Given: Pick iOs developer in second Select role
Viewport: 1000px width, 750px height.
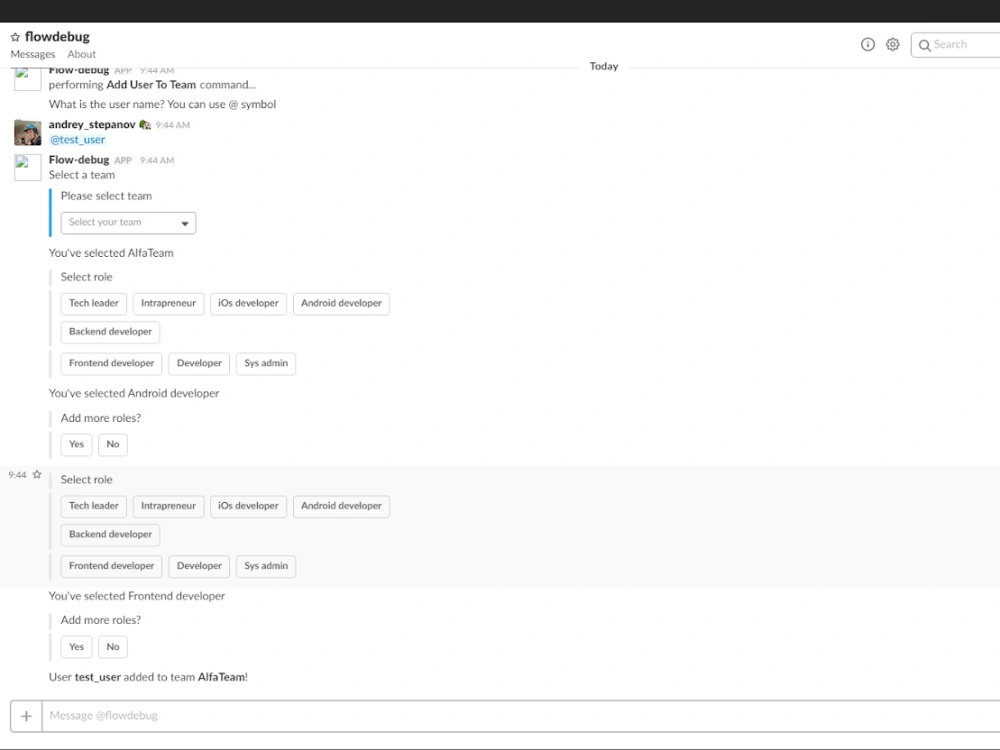Looking at the screenshot, I should click(x=248, y=506).
